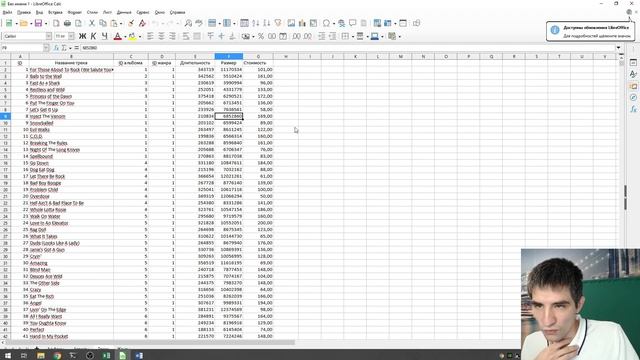Click the Open folder icon

[x=24, y=23]
